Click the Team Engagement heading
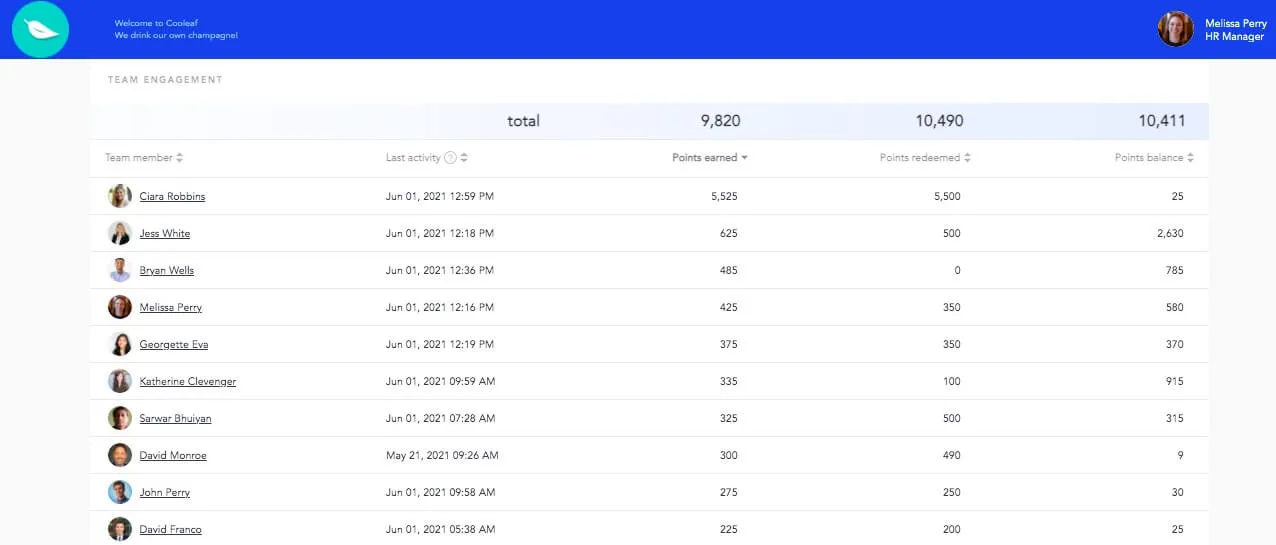The height and width of the screenshot is (545, 1276). pyautogui.click(x=165, y=80)
